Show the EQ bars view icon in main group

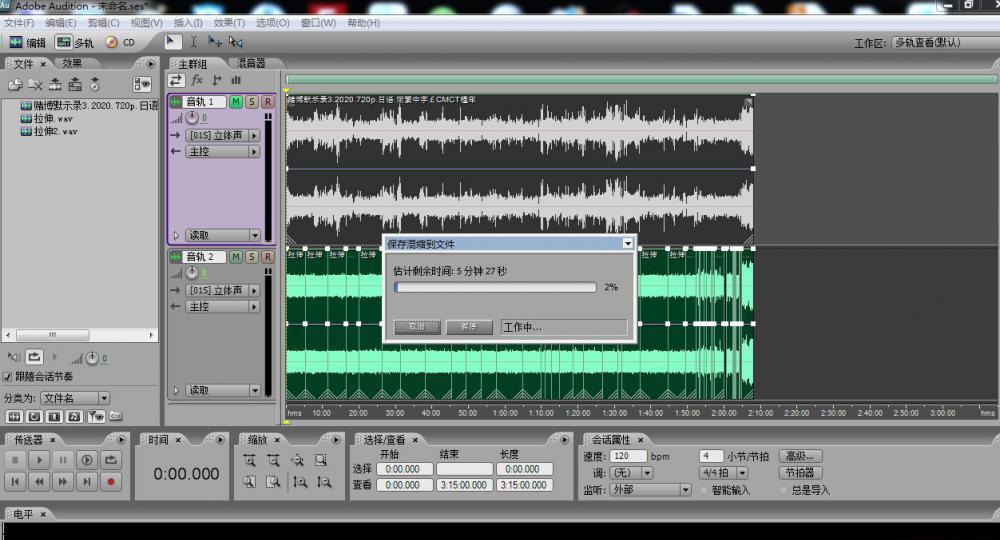coord(237,80)
